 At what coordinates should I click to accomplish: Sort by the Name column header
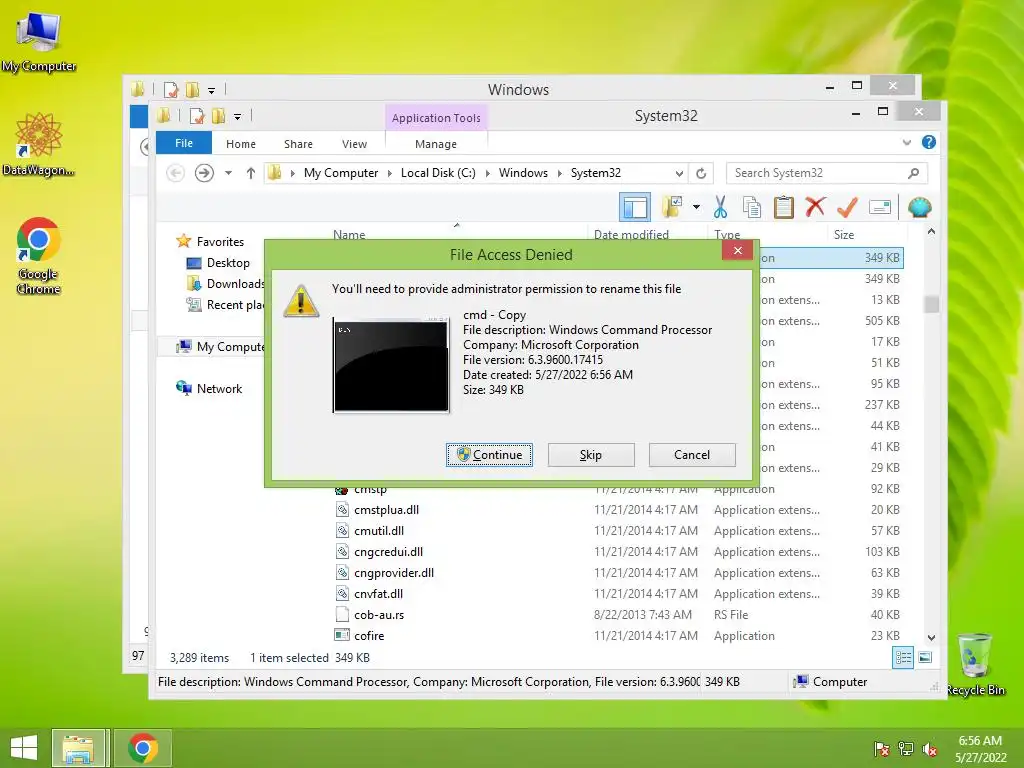point(349,234)
